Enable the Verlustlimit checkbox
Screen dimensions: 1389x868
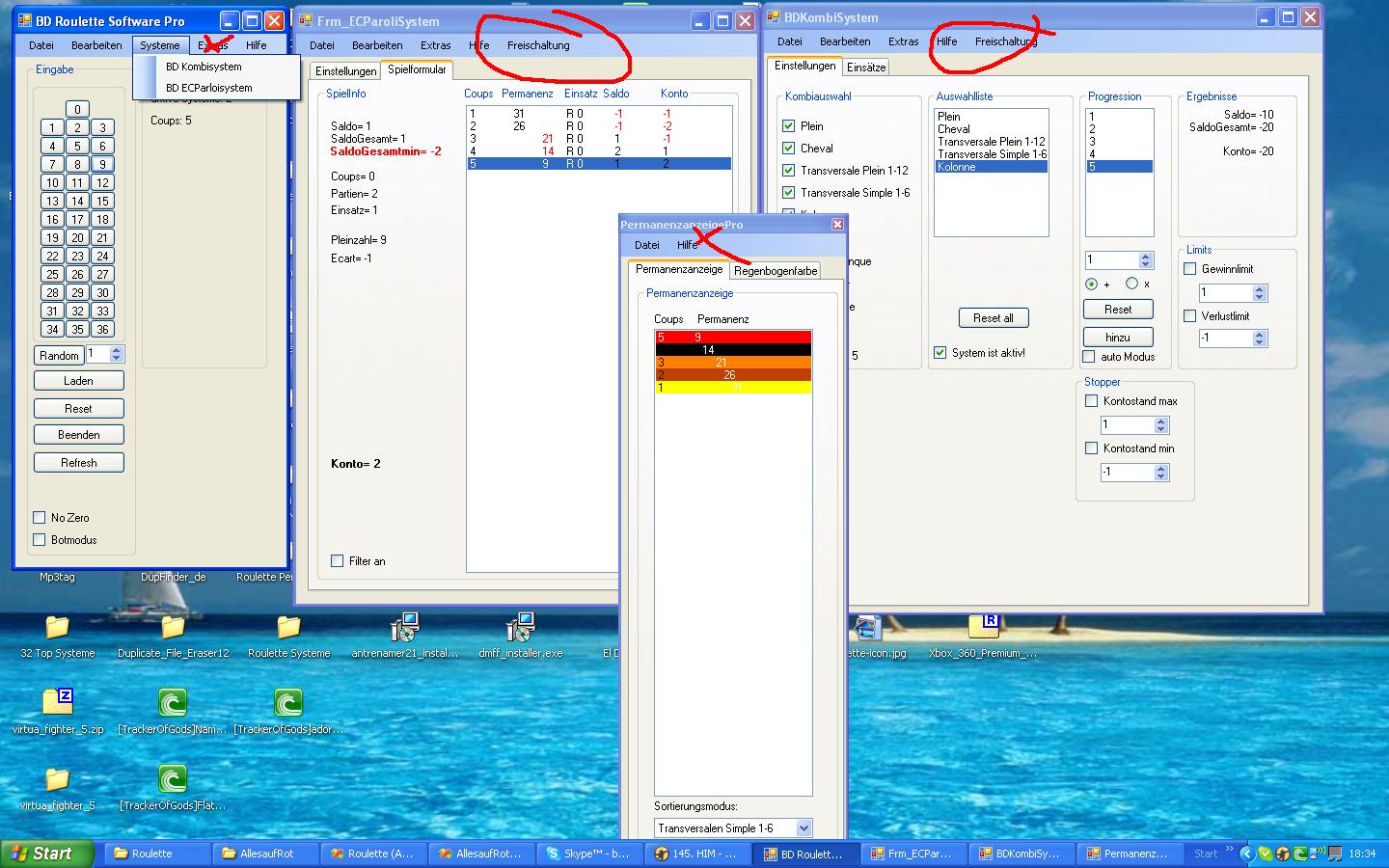pos(1189,316)
